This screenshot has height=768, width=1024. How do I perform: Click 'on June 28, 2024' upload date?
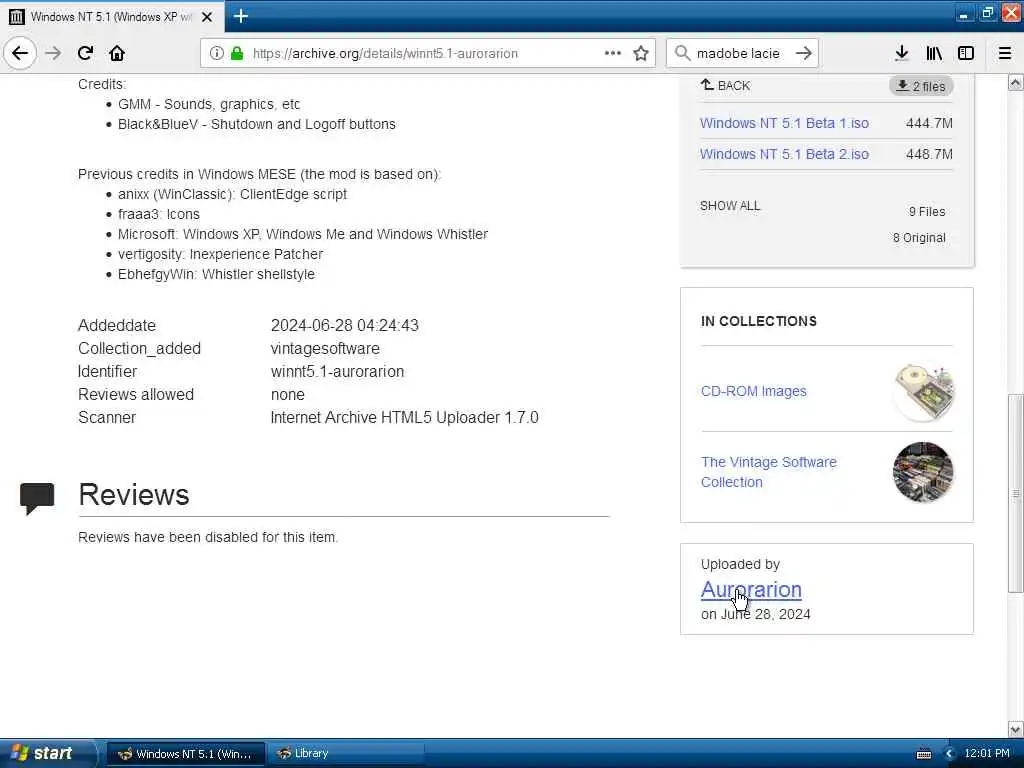[x=756, y=615]
